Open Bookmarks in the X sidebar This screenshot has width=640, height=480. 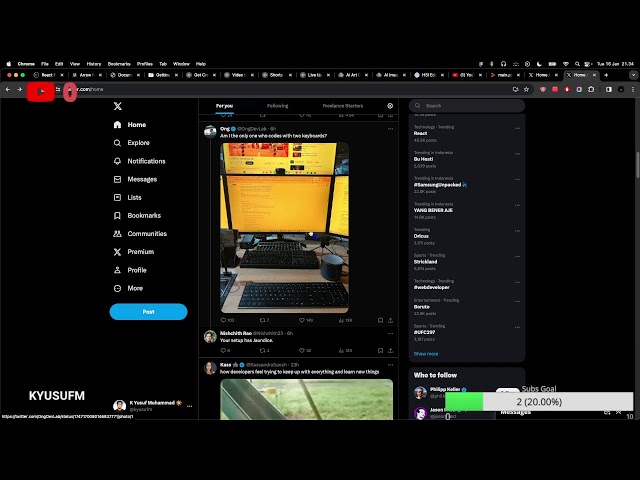(x=137, y=216)
